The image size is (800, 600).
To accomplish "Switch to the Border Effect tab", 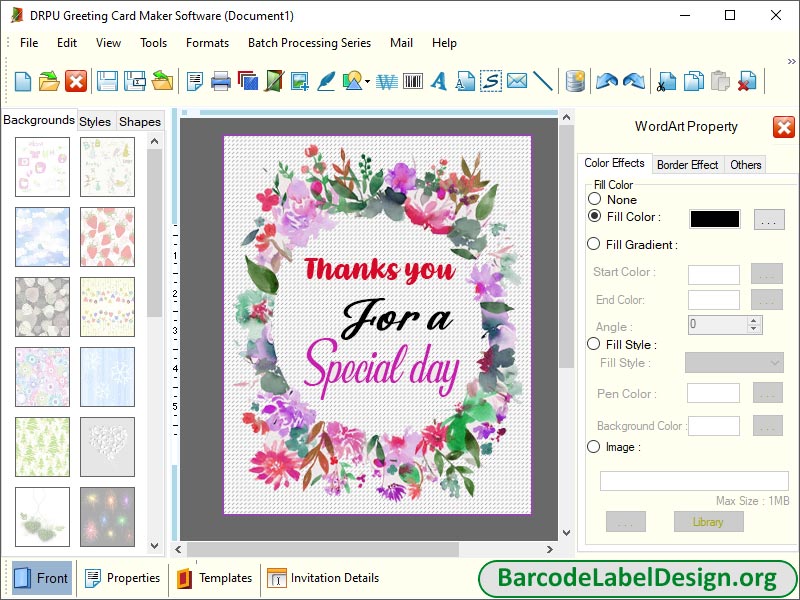I will [x=687, y=164].
